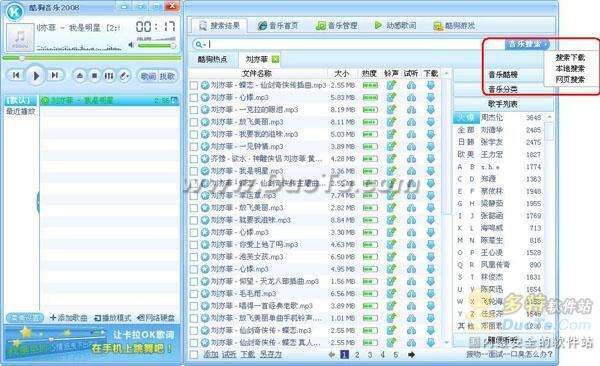Select the 一见钟情.mp3 checkbox
Viewport: 600px width, 366px height.
(x=194, y=147)
